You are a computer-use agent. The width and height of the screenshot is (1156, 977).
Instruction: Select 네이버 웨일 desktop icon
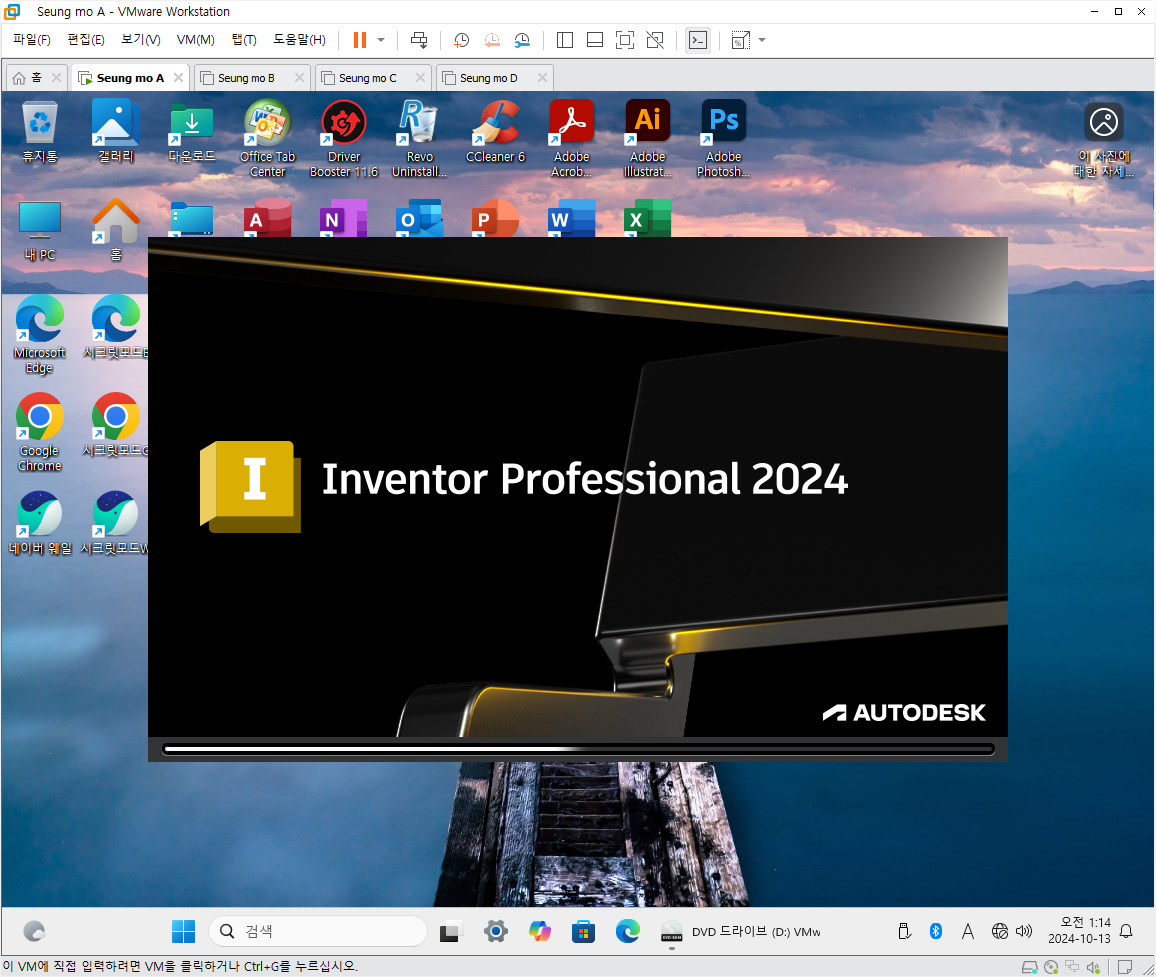[x=40, y=524]
